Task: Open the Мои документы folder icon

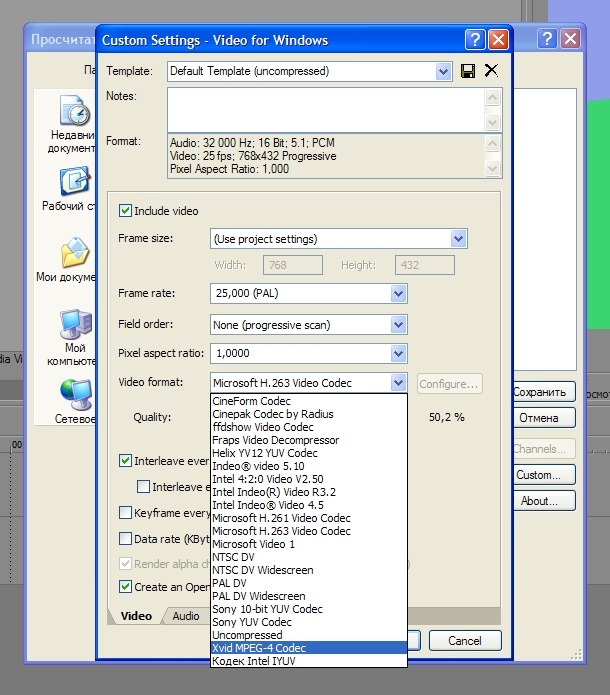Action: pos(74,252)
